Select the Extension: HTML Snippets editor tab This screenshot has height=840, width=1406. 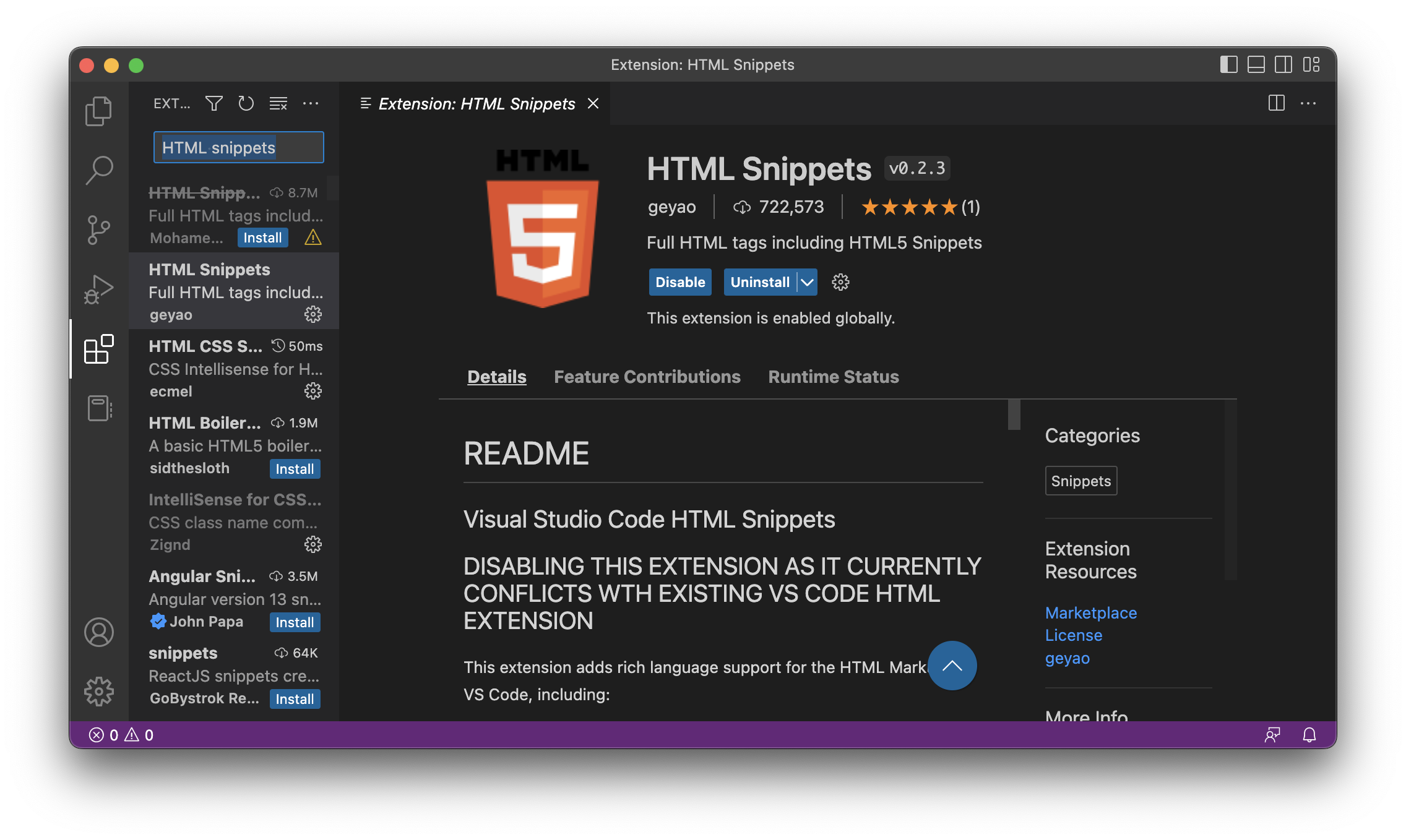(476, 103)
